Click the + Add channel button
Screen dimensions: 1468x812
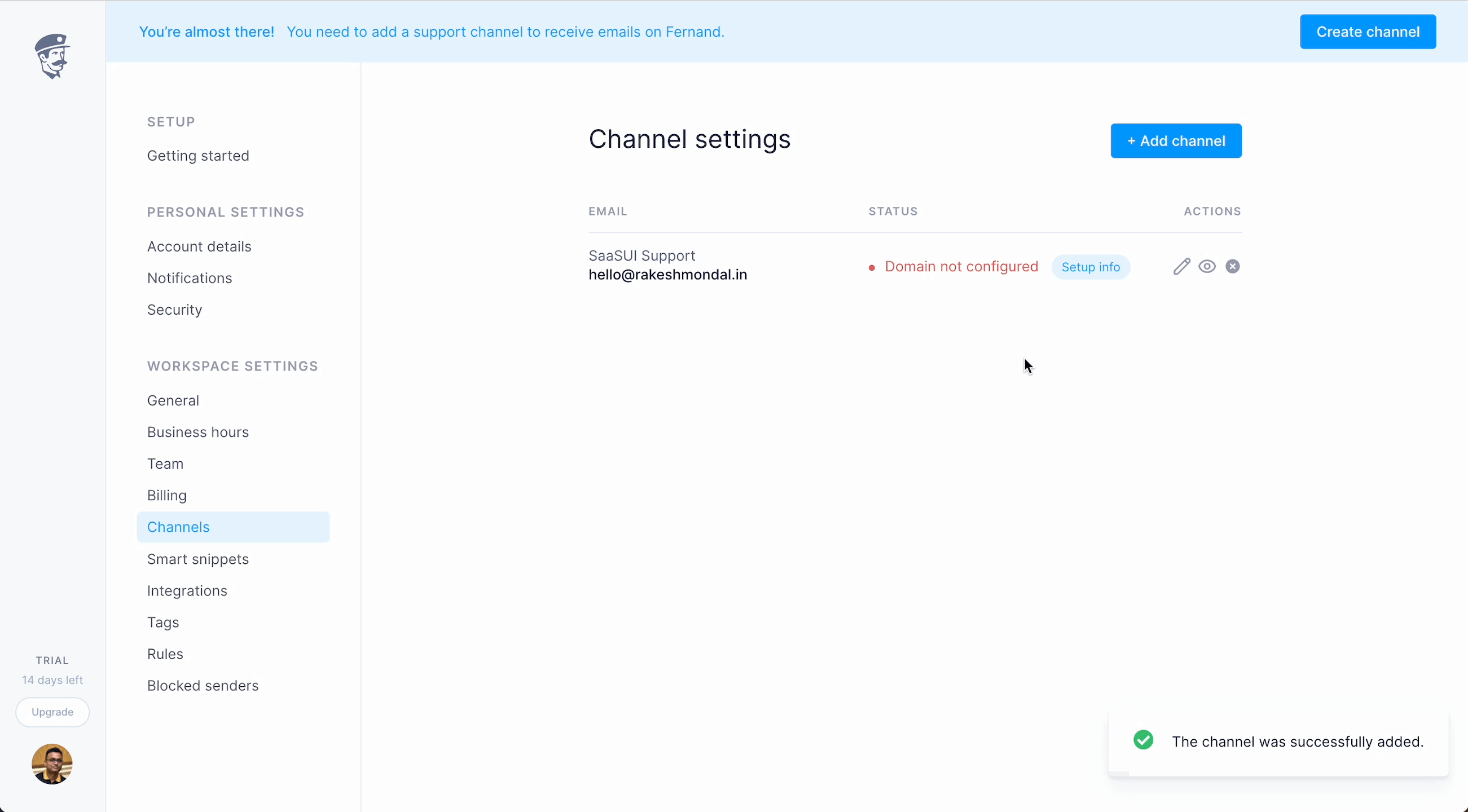pyautogui.click(x=1176, y=140)
